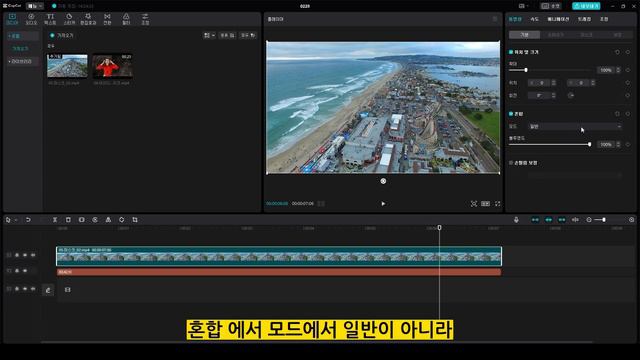Hide the video clip track

tap(25, 255)
